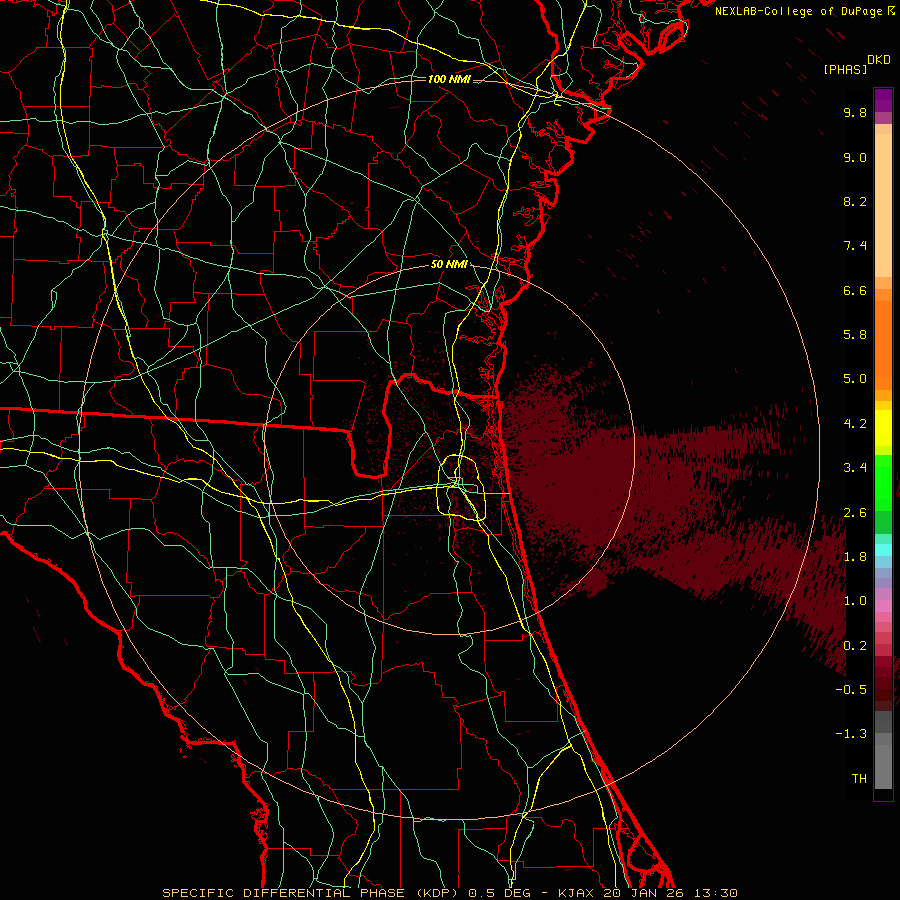900x900 pixels.
Task: Click the "50 NMI" range ring label
Action: tap(449, 265)
